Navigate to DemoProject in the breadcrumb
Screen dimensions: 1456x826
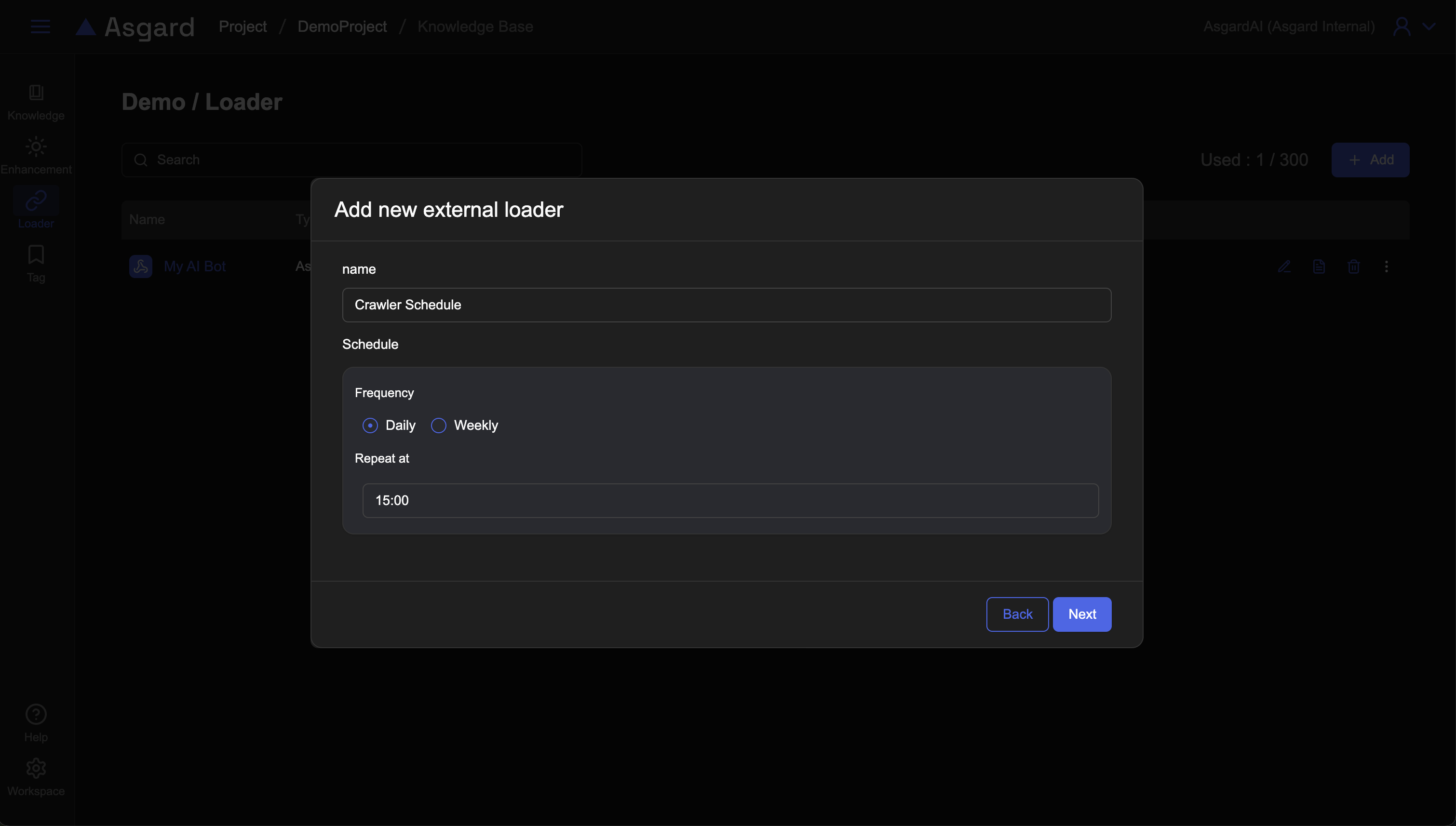(x=342, y=27)
